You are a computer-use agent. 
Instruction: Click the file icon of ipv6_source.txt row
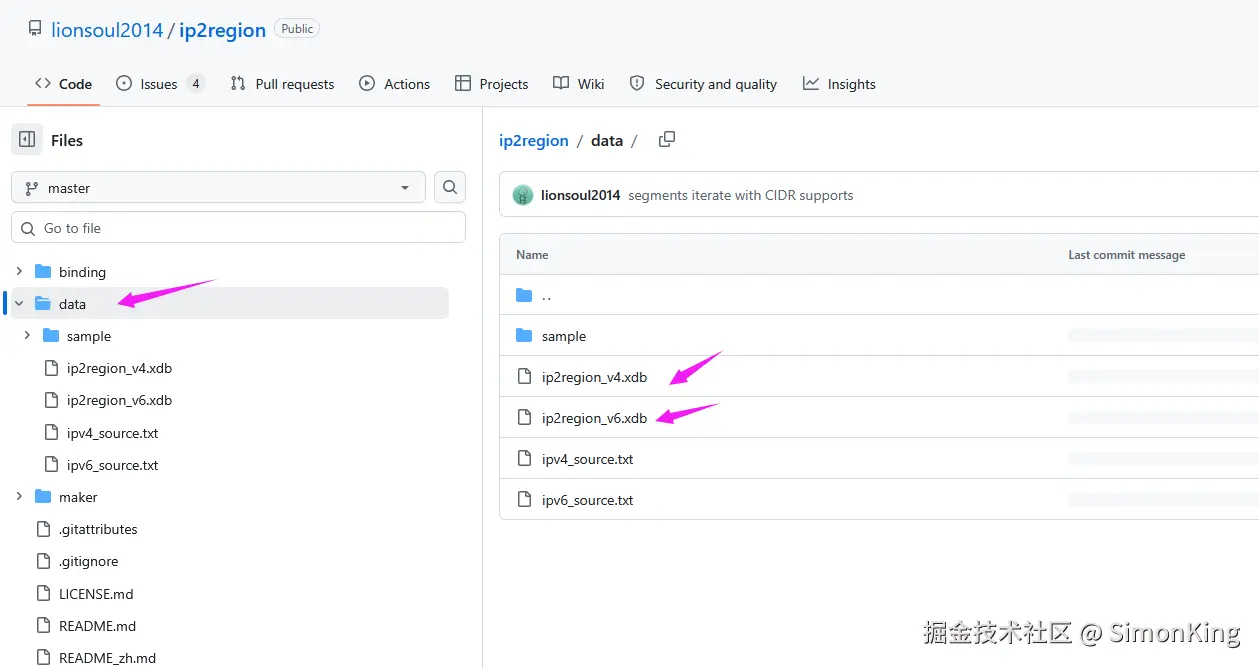(x=524, y=500)
